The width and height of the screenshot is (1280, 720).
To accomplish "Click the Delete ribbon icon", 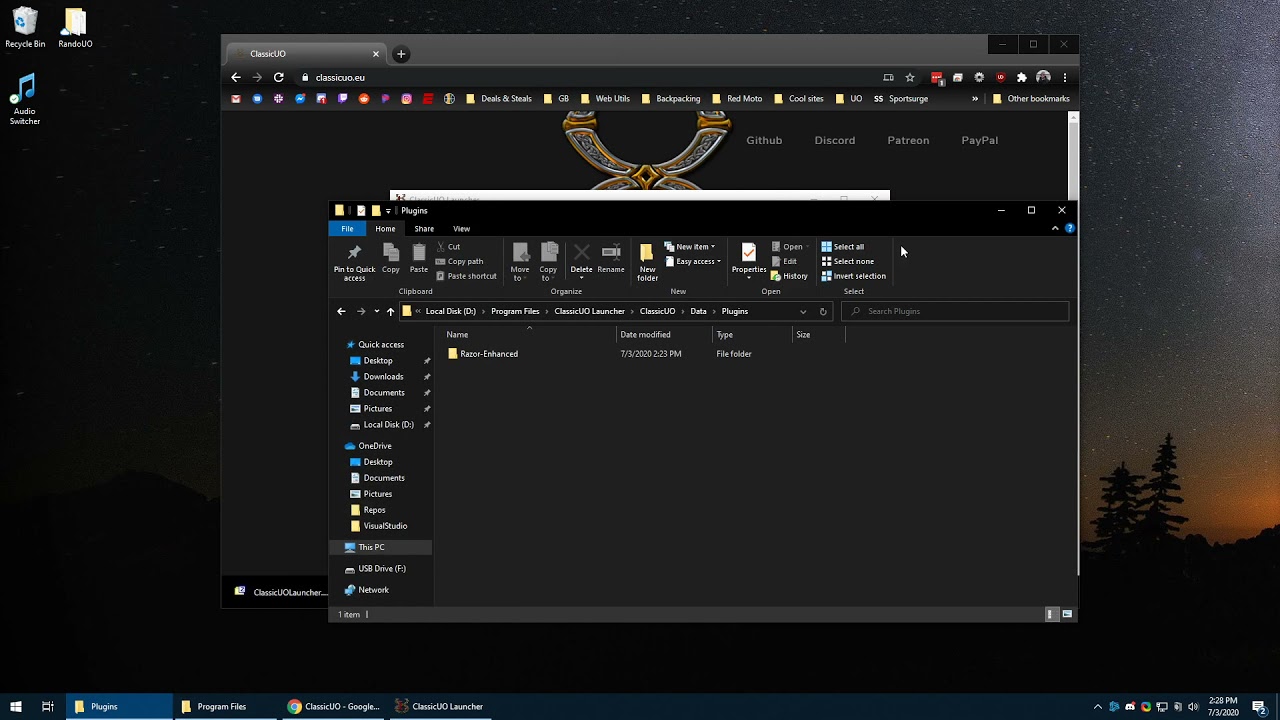I will [x=581, y=260].
